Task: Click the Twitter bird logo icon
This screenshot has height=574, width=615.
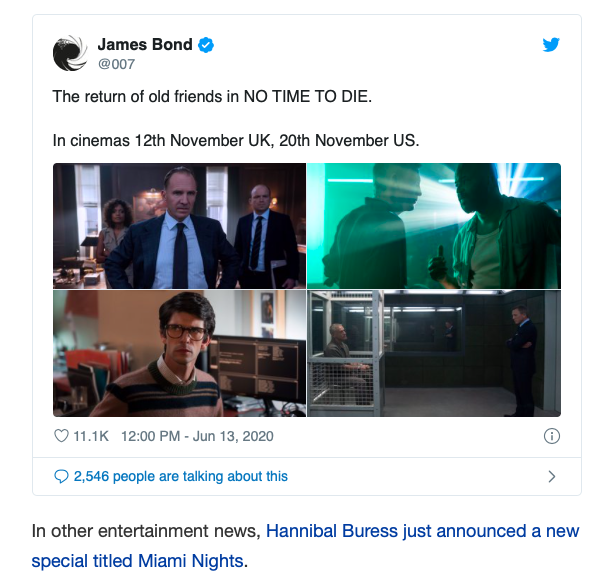Action: (551, 44)
